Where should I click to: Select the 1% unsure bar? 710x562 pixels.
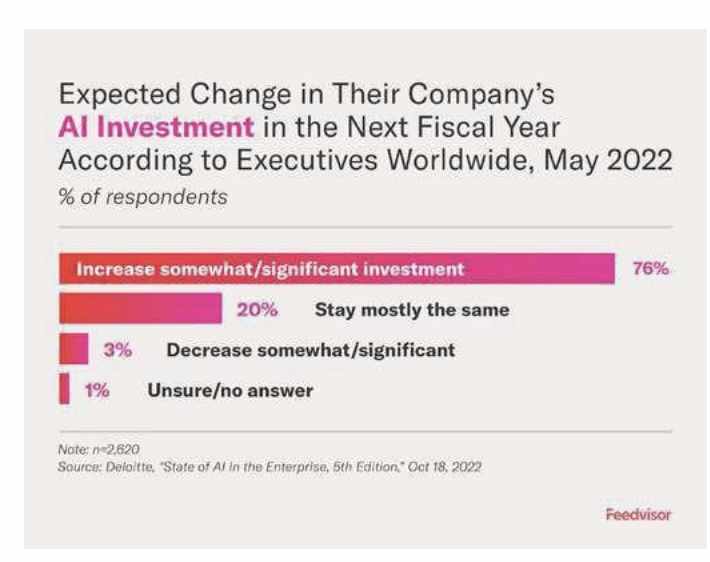click(65, 389)
